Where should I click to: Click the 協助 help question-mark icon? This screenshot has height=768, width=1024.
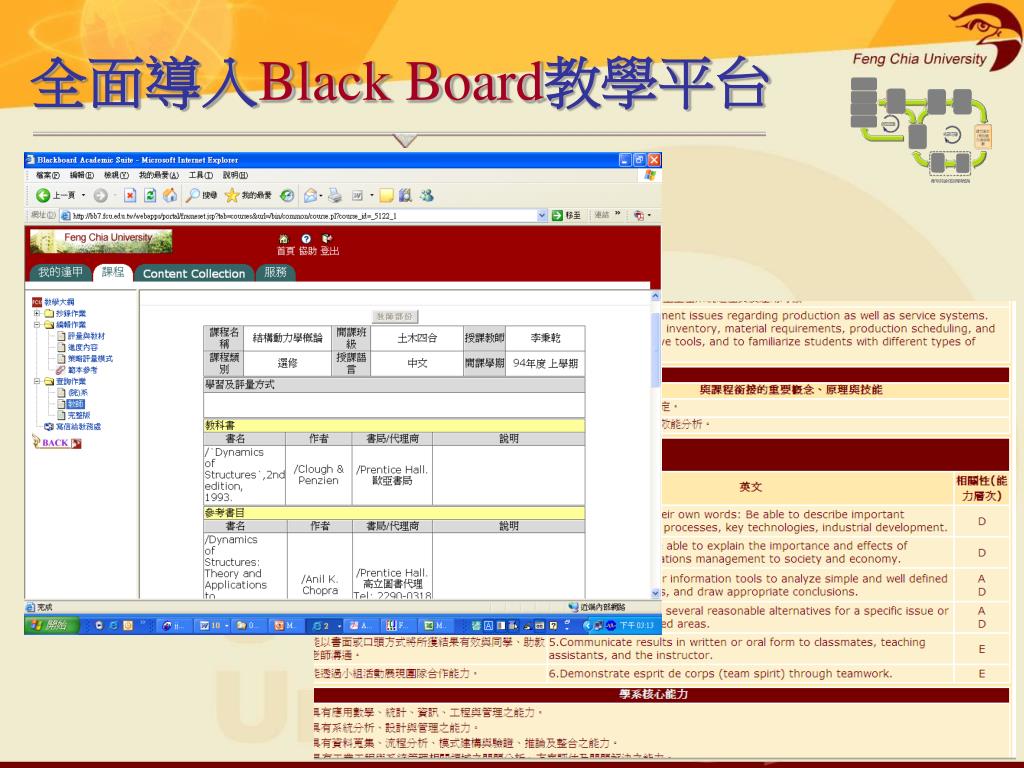[x=306, y=239]
